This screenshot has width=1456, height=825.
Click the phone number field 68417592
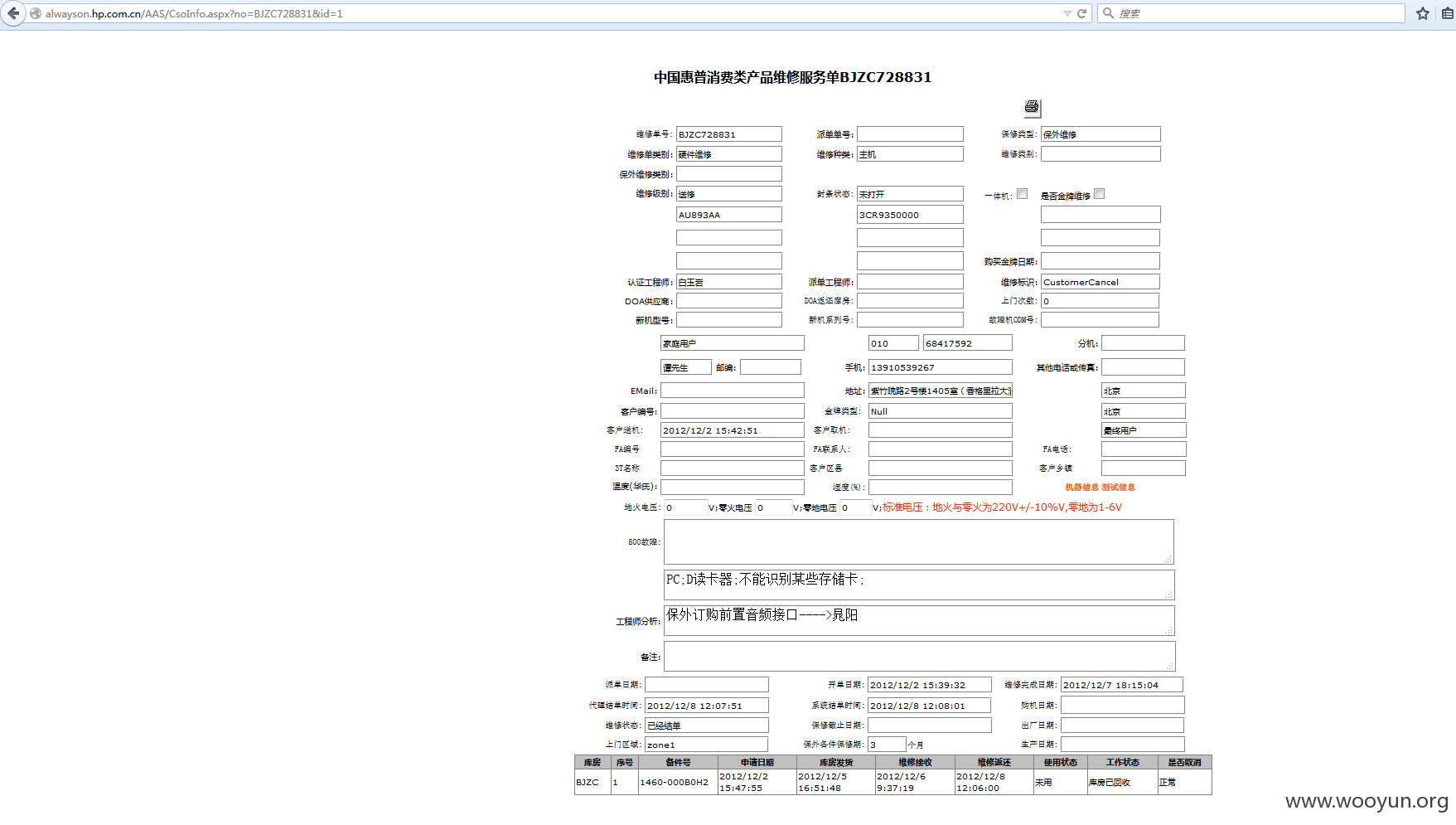(968, 343)
